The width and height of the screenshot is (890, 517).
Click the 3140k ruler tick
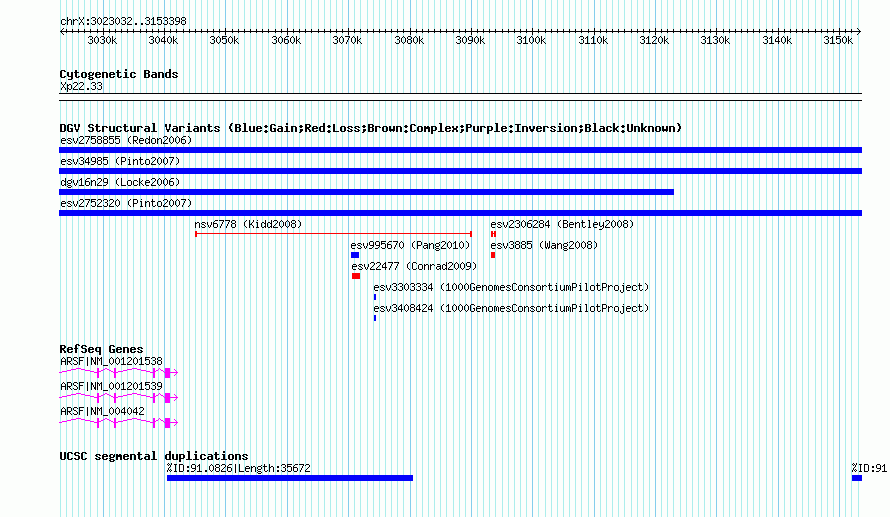[x=777, y=40]
